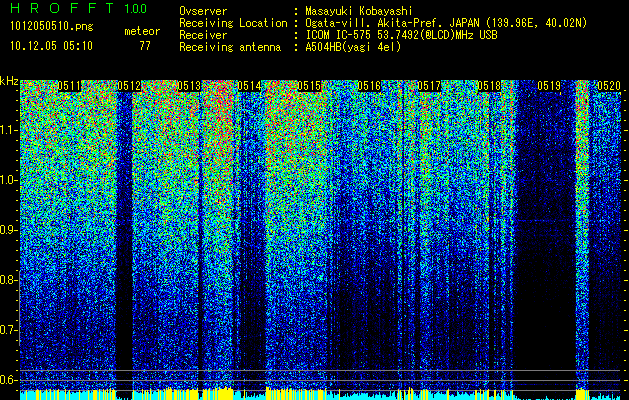Viewport: 629px width, 400px height.
Task: Click the version number 1.0.0
Action: pyautogui.click(x=136, y=8)
